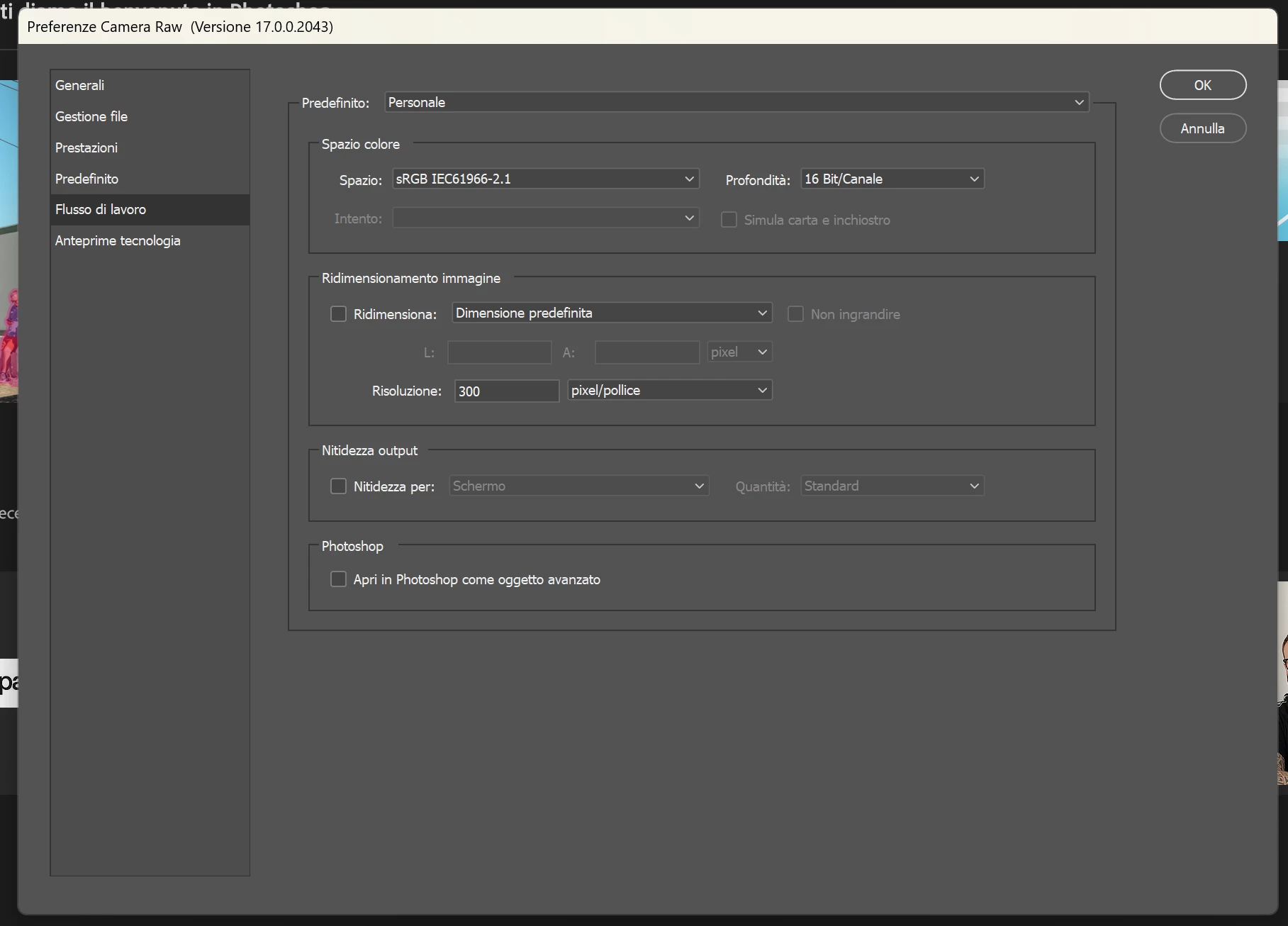Click the Risoluzione value field 300

coord(507,391)
